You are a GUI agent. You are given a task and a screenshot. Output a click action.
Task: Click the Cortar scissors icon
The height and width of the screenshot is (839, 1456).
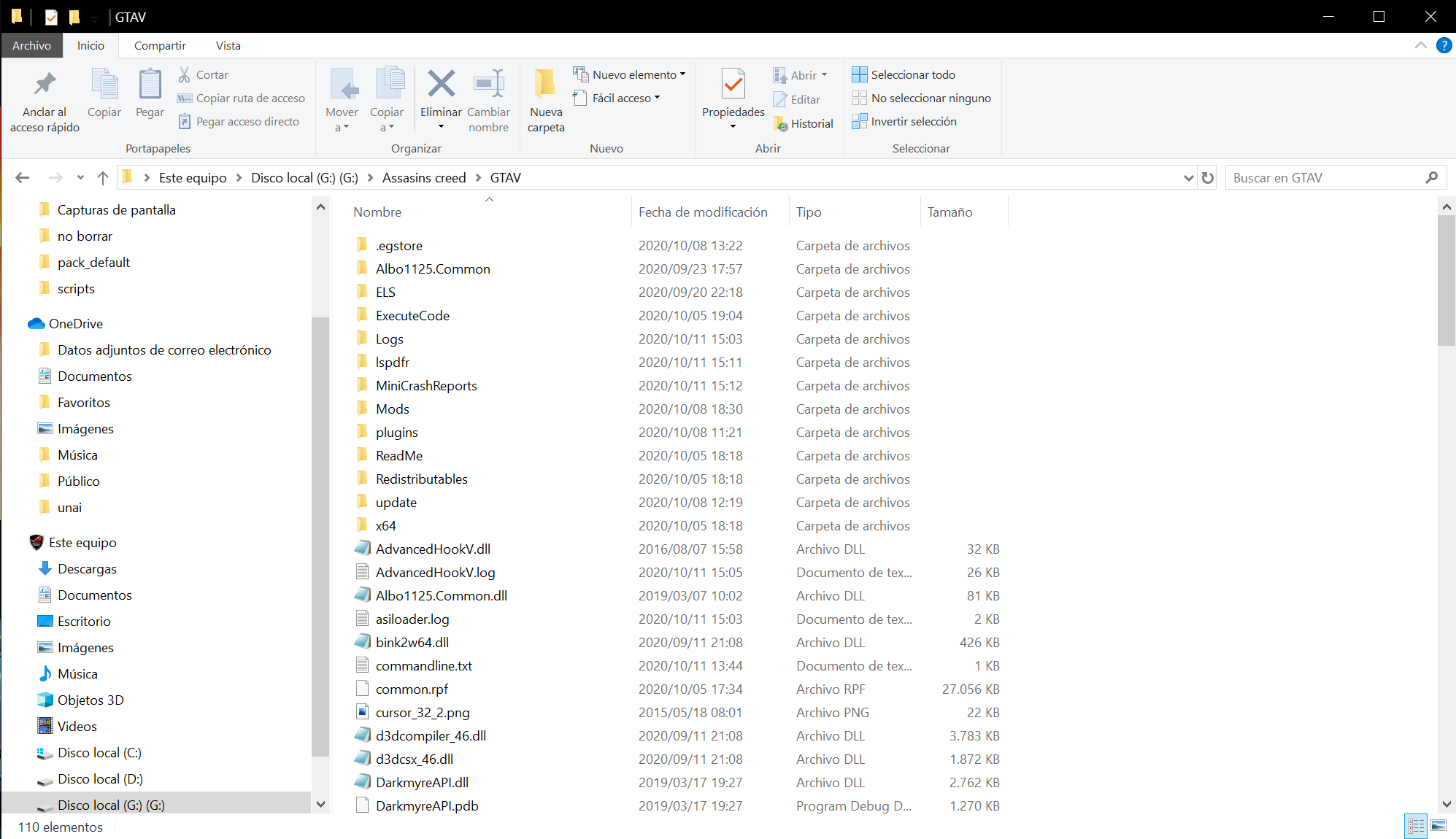[185, 74]
